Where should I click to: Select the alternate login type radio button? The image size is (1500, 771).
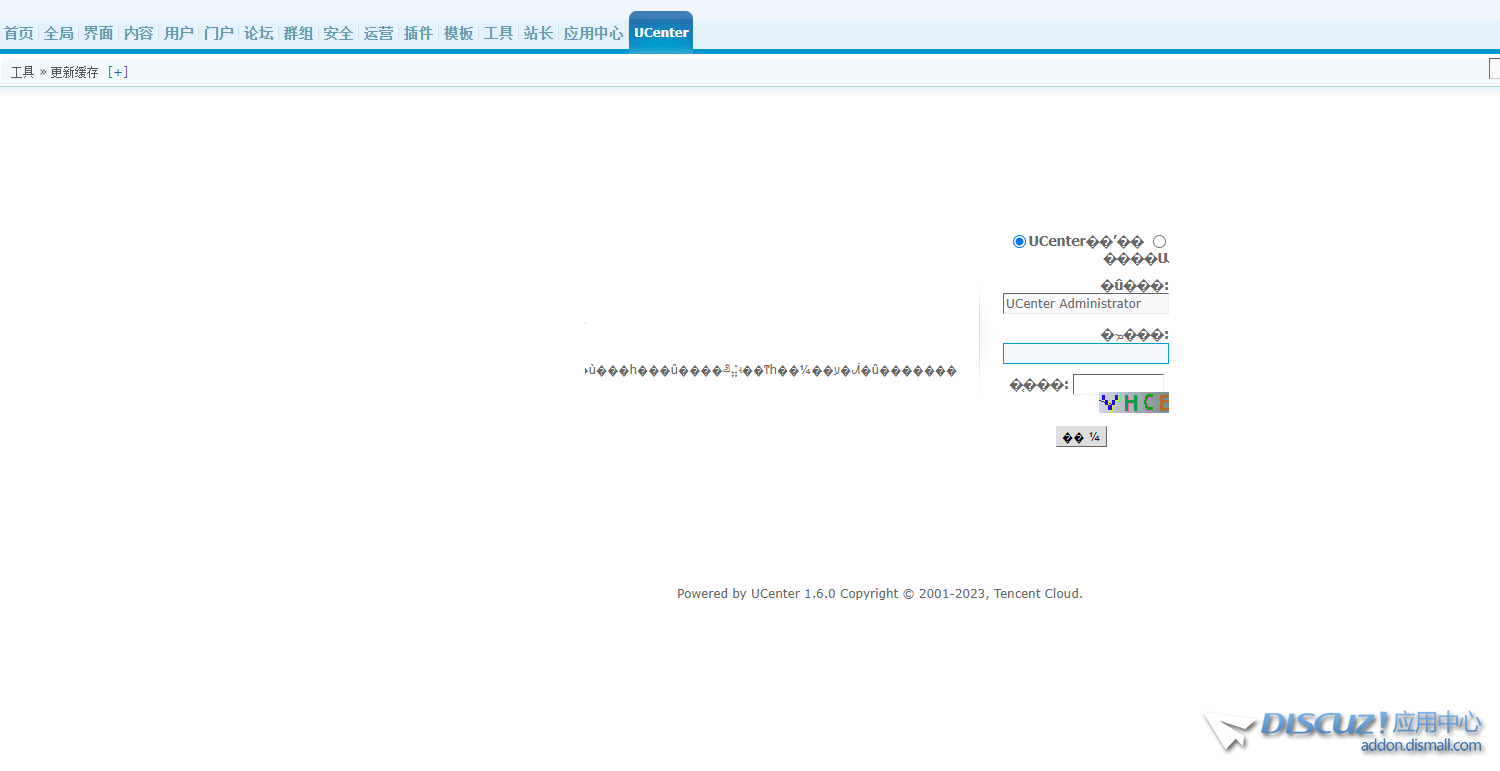pyautogui.click(x=1159, y=241)
